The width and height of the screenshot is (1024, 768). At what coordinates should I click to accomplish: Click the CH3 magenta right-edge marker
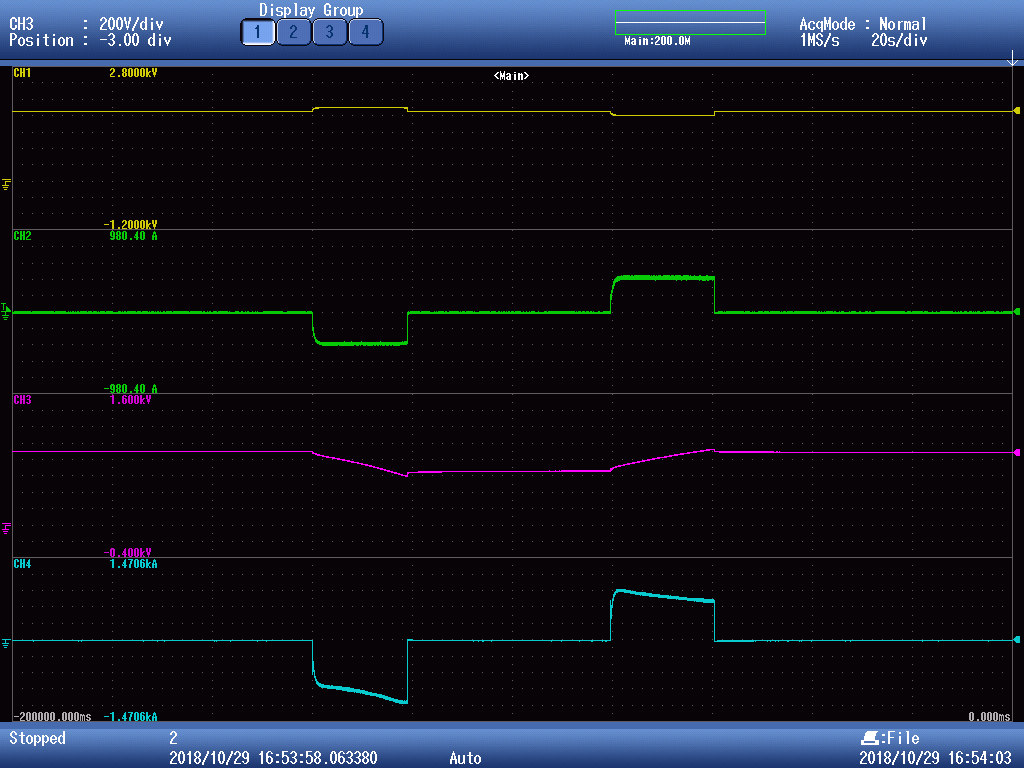click(x=1017, y=452)
